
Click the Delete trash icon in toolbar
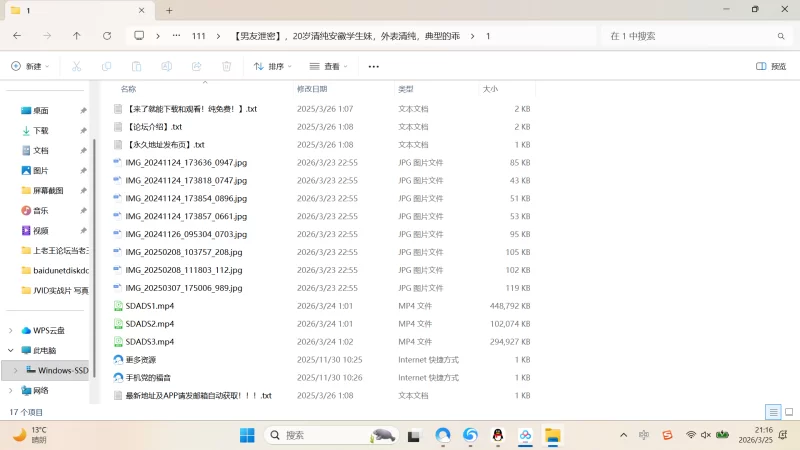(227, 66)
